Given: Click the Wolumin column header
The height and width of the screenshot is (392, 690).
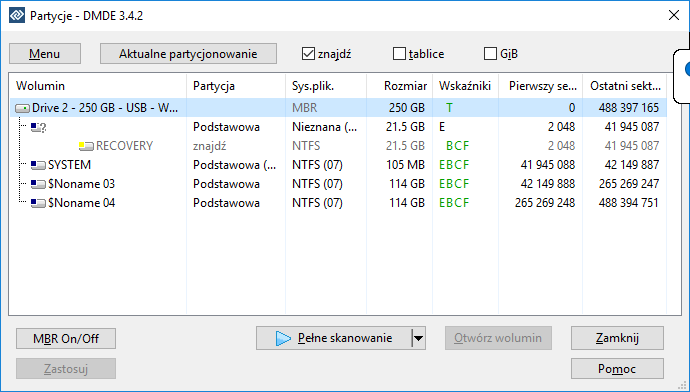Looking at the screenshot, I should pyautogui.click(x=98, y=86).
